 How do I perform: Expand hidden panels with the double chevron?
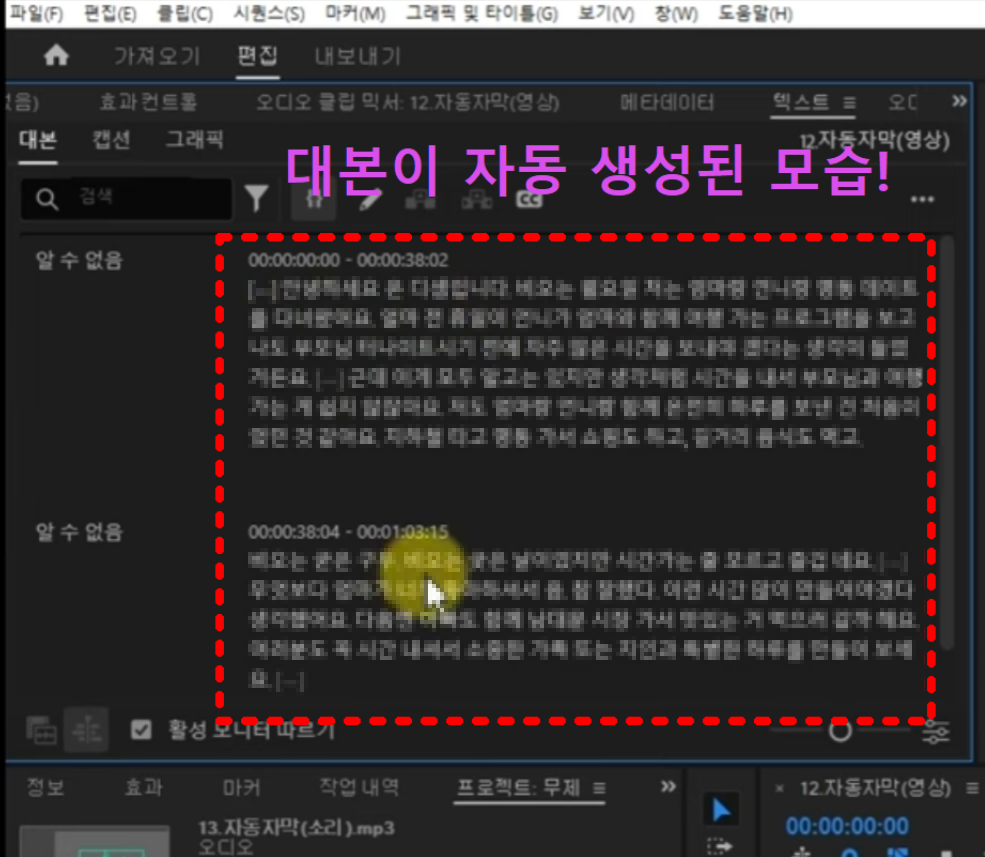click(x=958, y=101)
